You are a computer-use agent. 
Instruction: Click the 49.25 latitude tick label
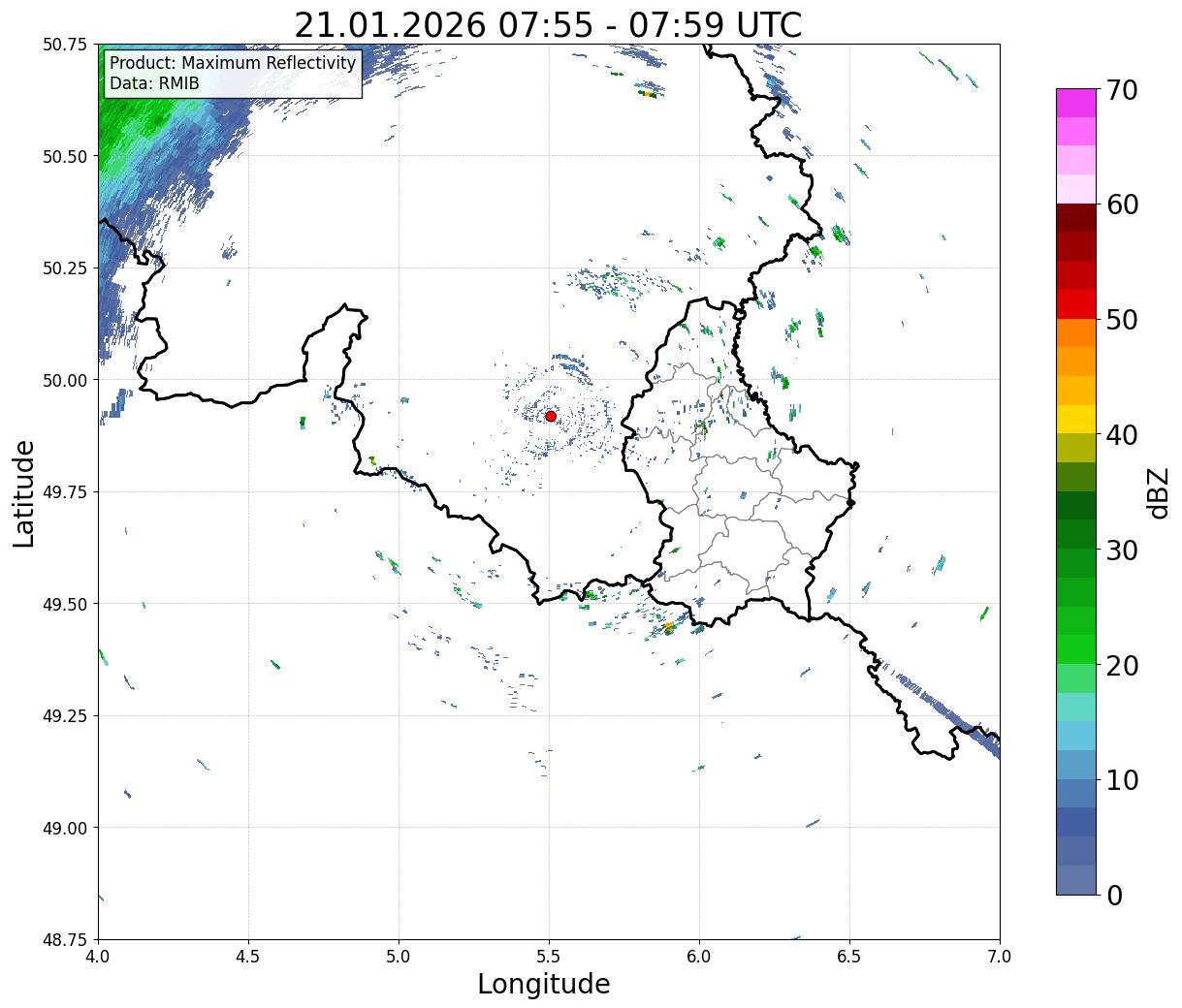(x=66, y=716)
